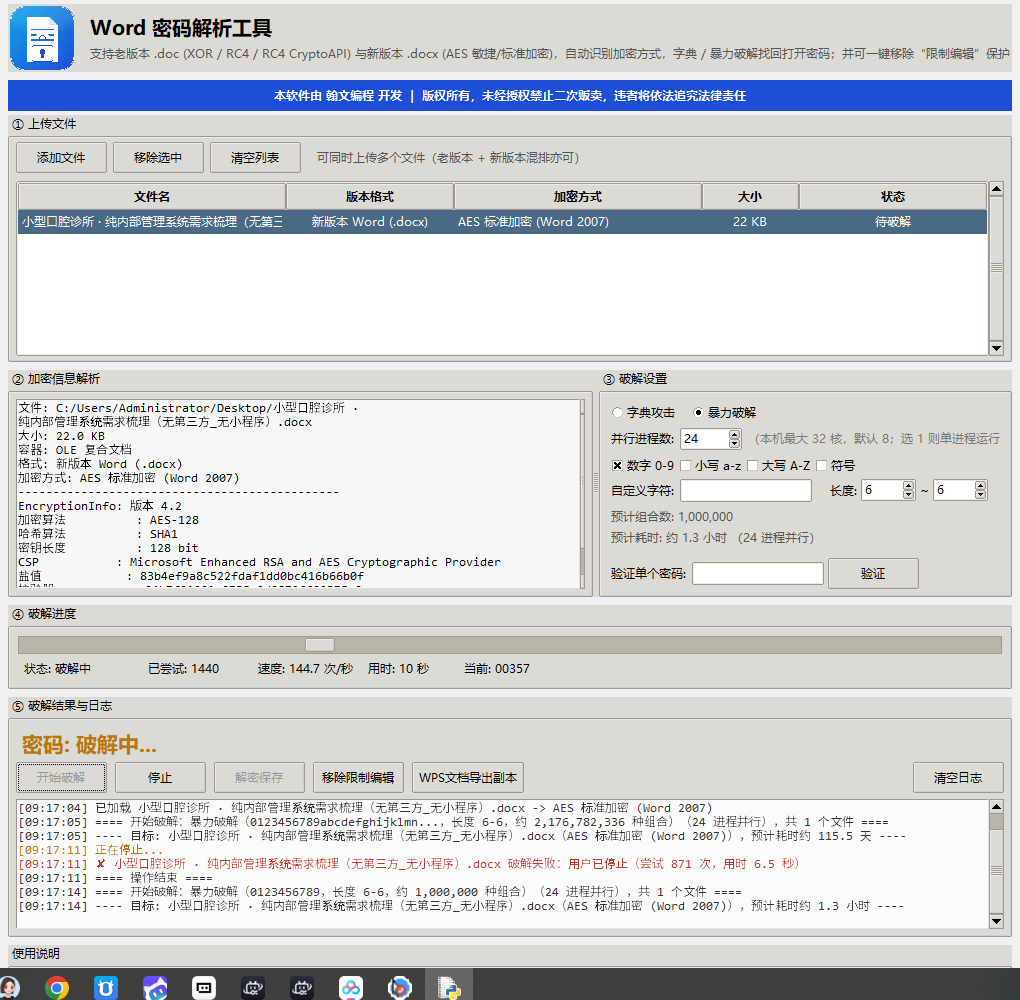Focus the 自定义字符 input field
1020x1000 pixels.
[745, 491]
